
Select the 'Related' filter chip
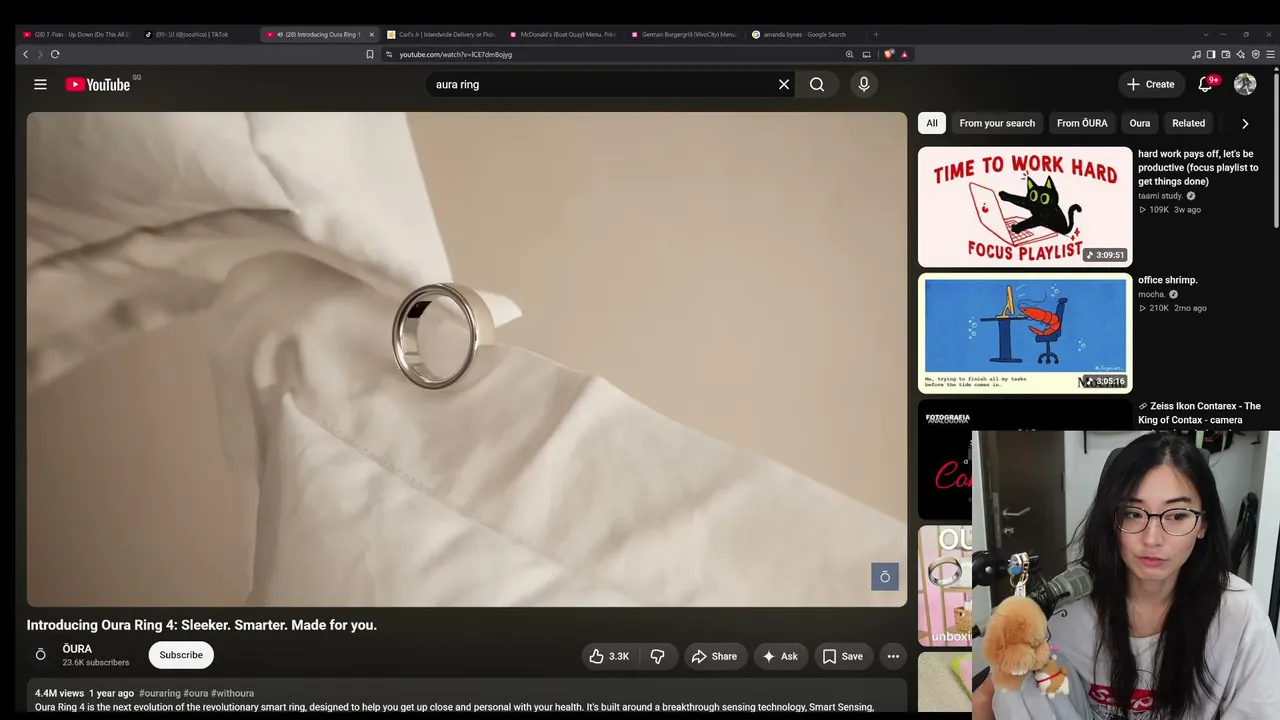(1188, 123)
